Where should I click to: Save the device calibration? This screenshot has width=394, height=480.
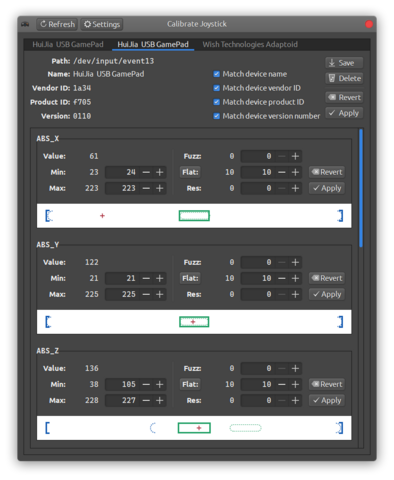pos(344,63)
